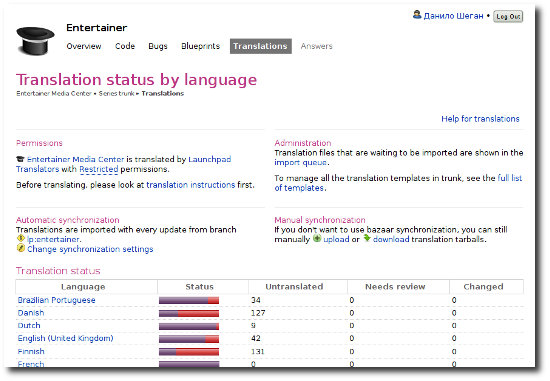This screenshot has height=381, width=550.
Task: Click the branch icon next to lp:entertainer
Action: click(20, 239)
